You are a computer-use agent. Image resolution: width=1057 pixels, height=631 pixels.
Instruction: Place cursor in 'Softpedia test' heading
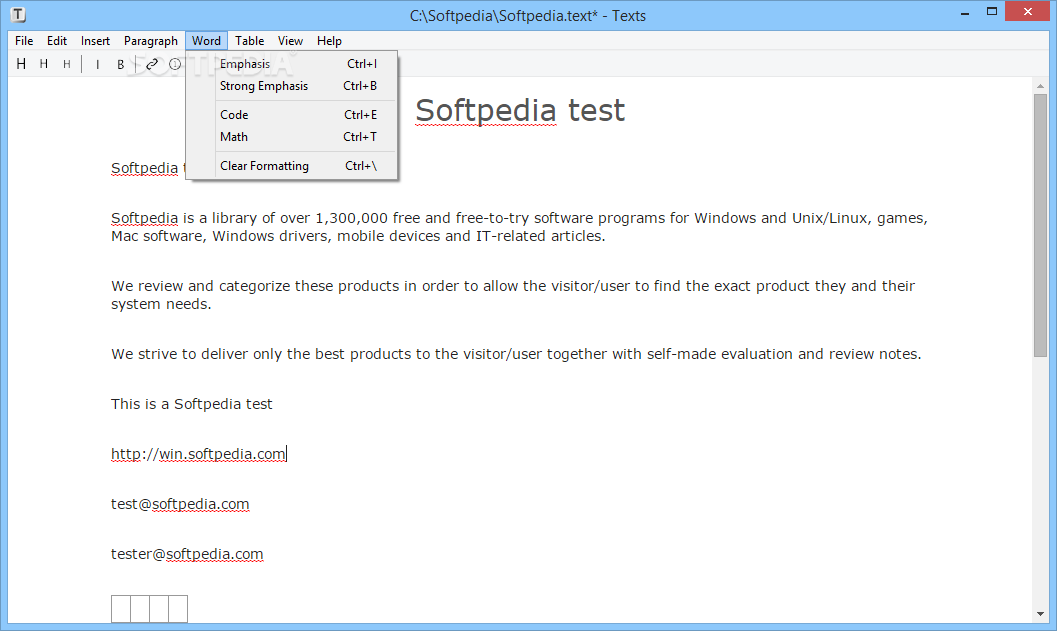(520, 111)
